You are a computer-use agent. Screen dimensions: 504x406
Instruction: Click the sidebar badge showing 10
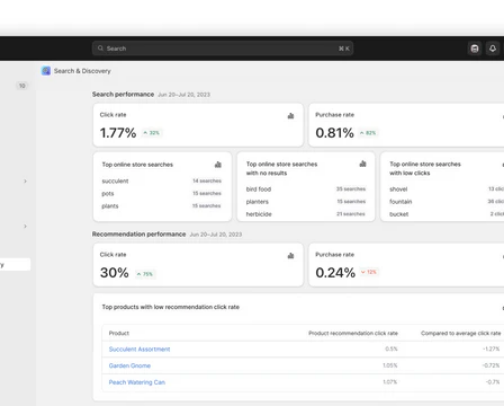22,86
